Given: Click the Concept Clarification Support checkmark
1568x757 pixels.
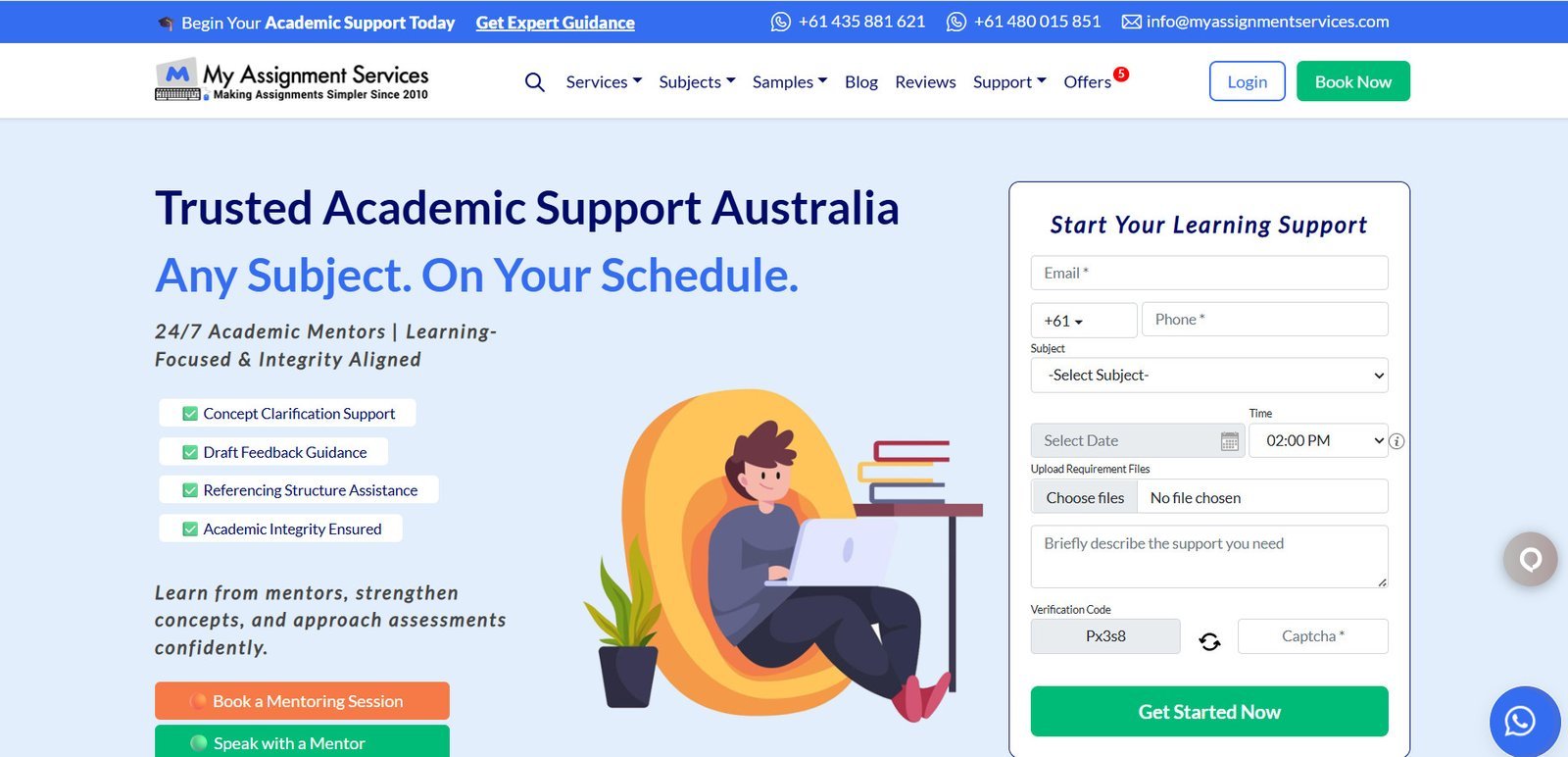Looking at the screenshot, I should (x=190, y=414).
